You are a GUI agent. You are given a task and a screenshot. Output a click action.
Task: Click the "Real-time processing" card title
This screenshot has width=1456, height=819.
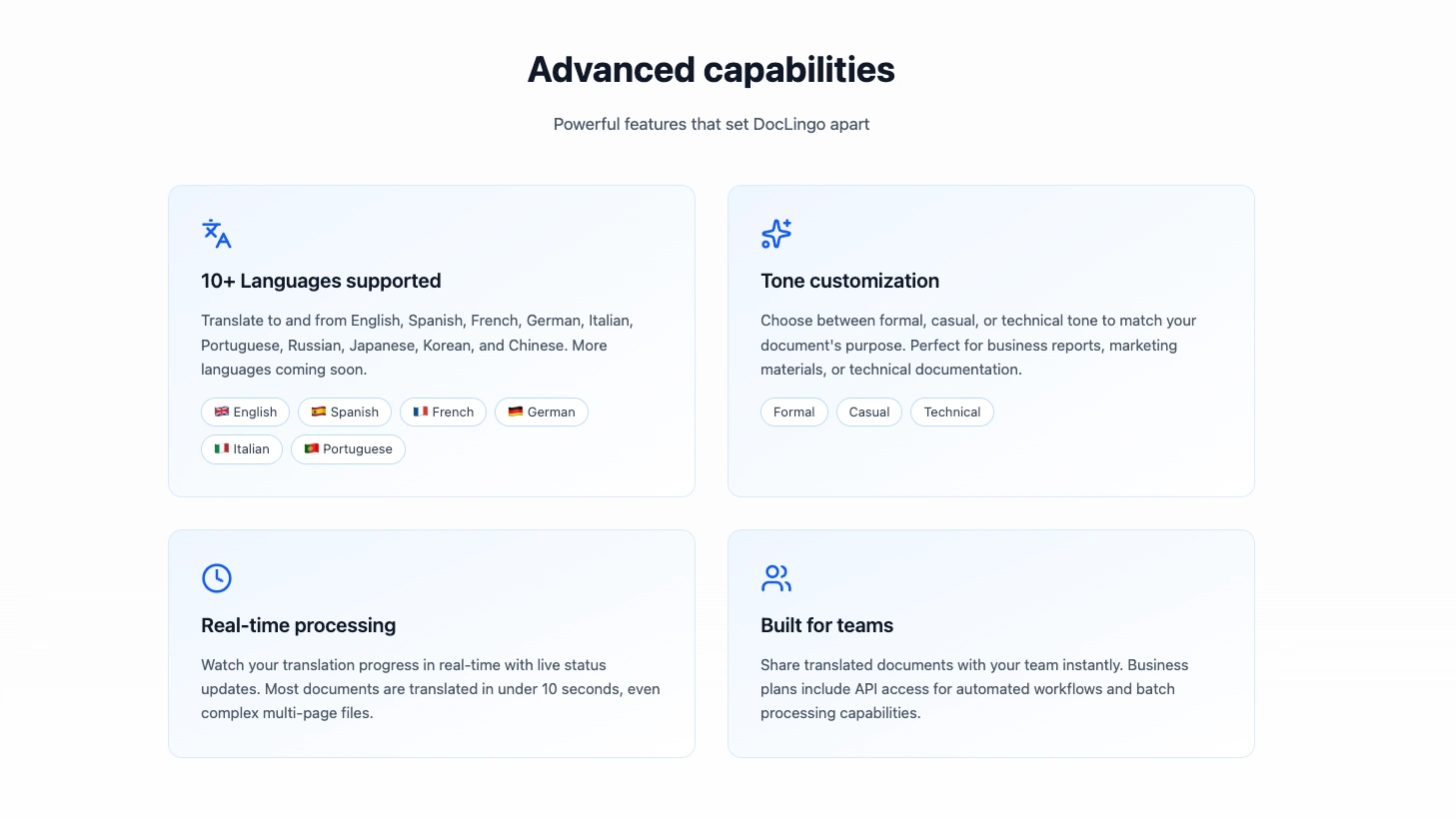pos(298,625)
